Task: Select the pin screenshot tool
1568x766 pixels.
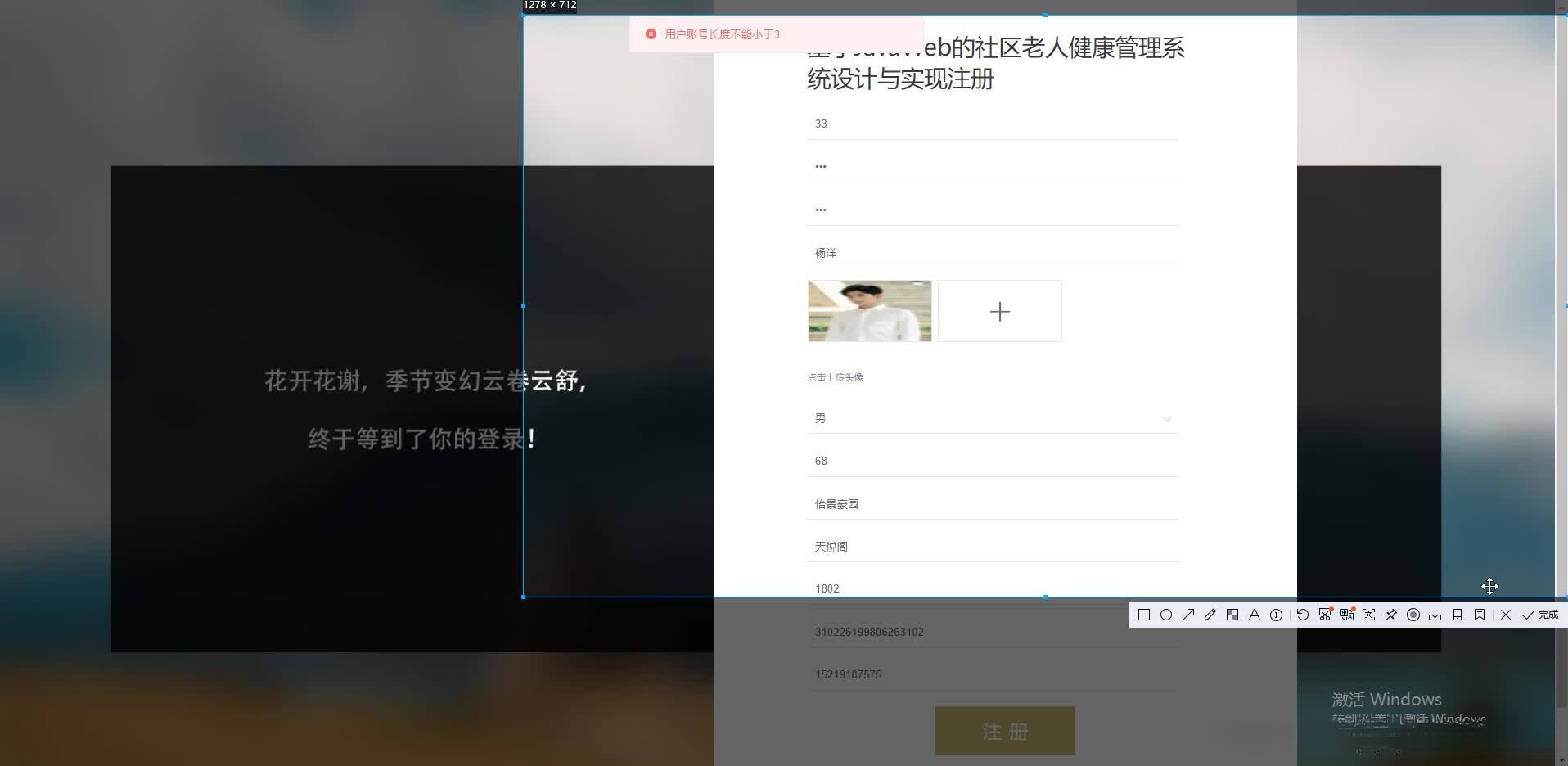Action: coord(1391,614)
